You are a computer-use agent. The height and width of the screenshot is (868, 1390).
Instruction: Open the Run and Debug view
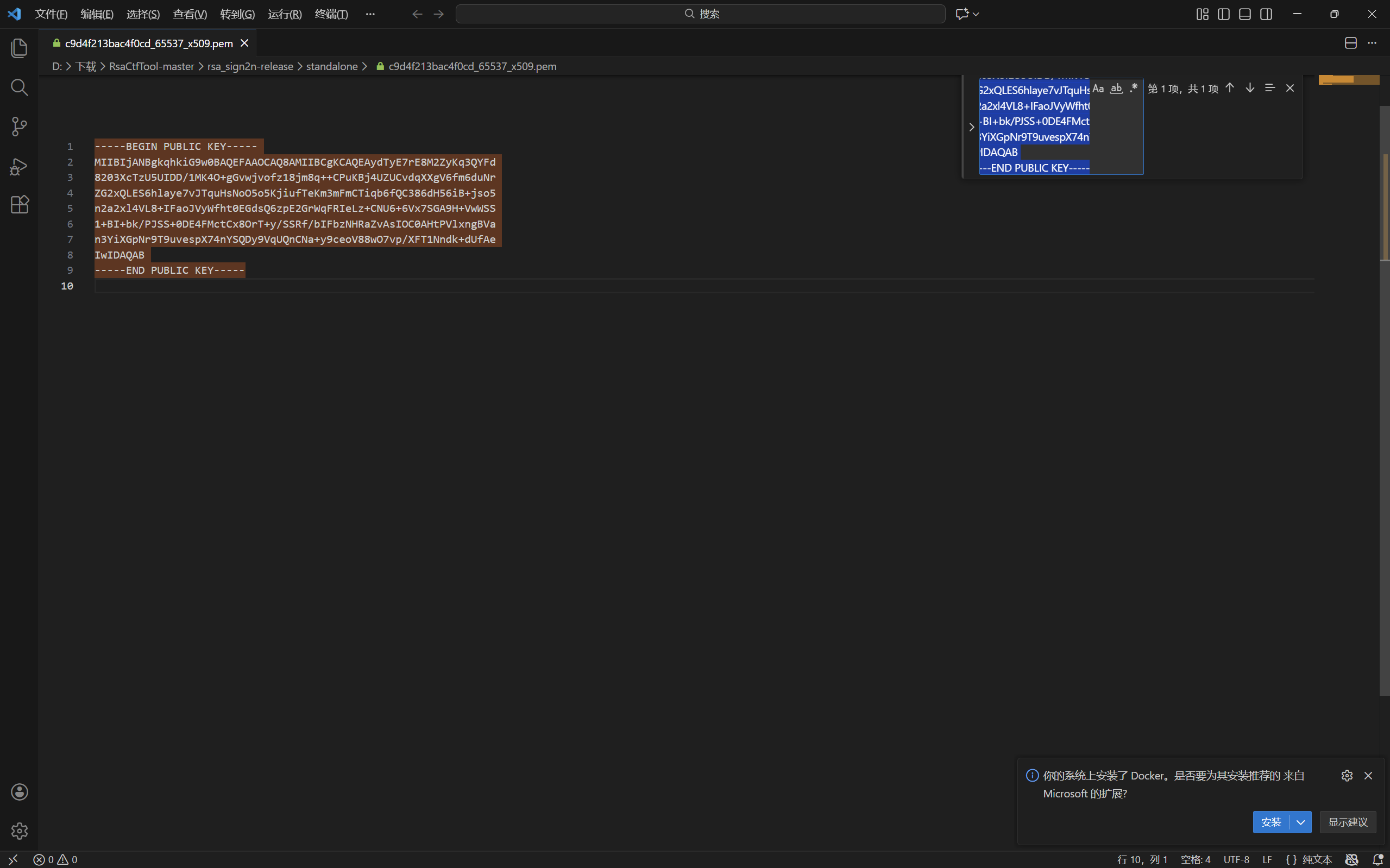(20, 166)
